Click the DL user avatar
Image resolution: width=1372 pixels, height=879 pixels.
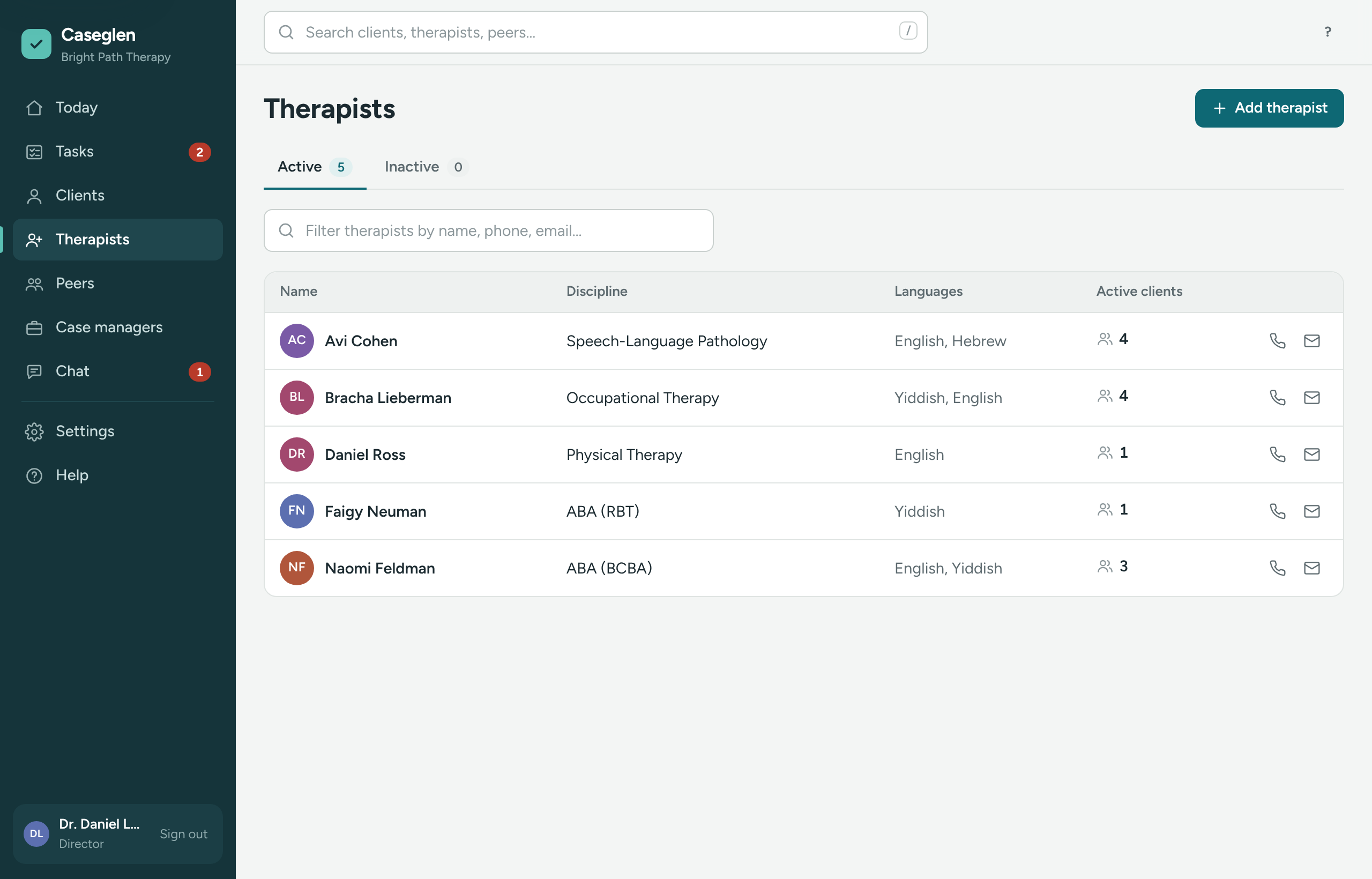[36, 833]
